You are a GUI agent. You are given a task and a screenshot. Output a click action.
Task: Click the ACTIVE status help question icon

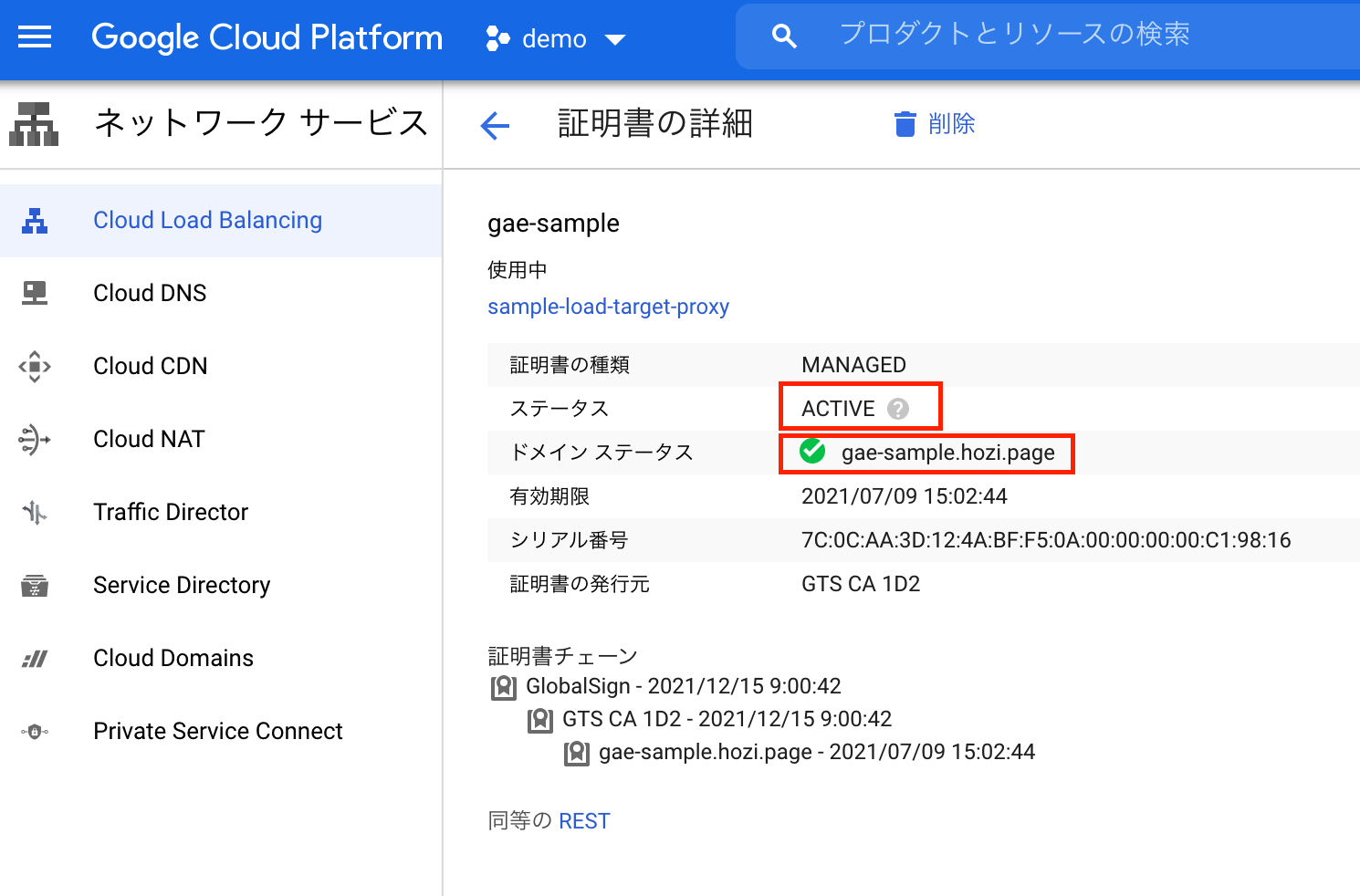[x=898, y=409]
